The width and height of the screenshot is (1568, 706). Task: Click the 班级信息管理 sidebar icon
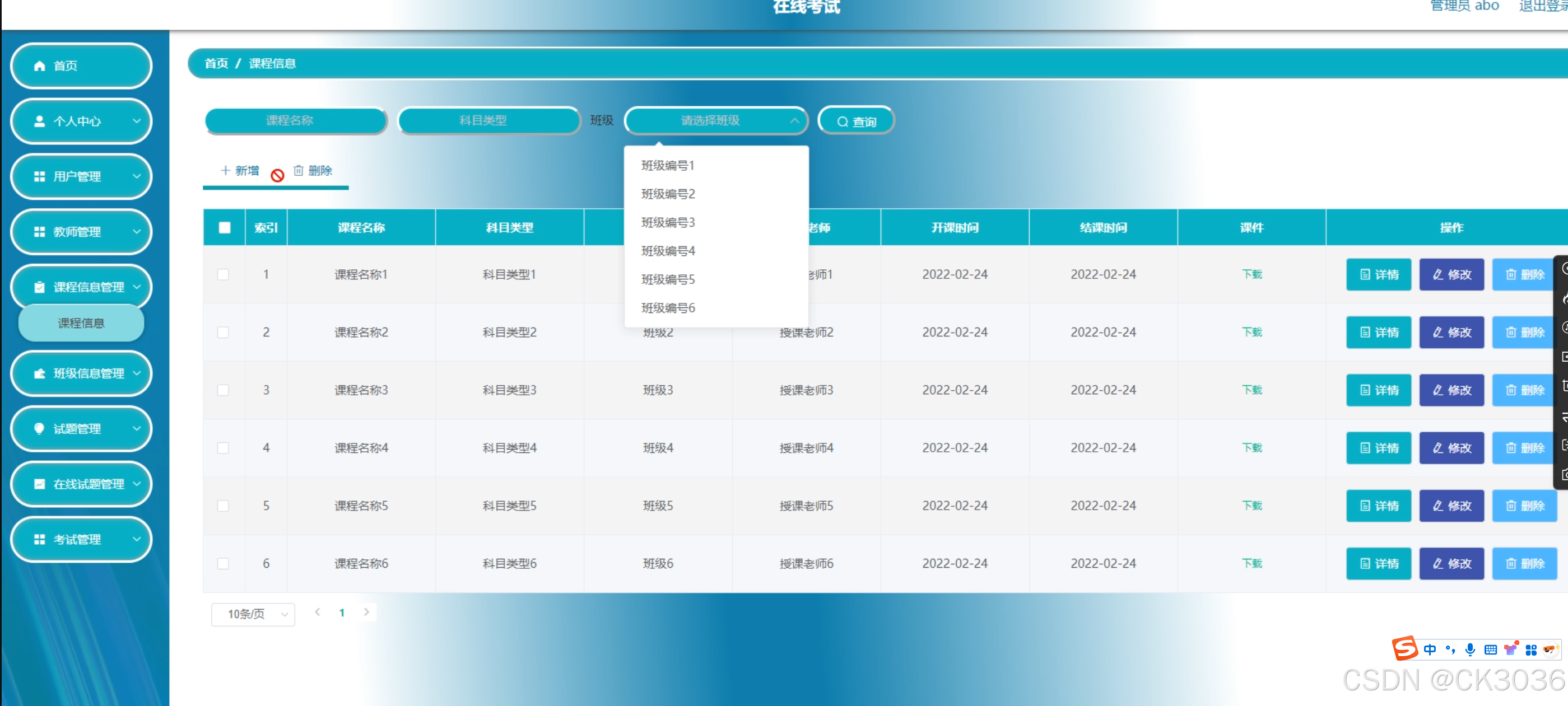pyautogui.click(x=40, y=373)
